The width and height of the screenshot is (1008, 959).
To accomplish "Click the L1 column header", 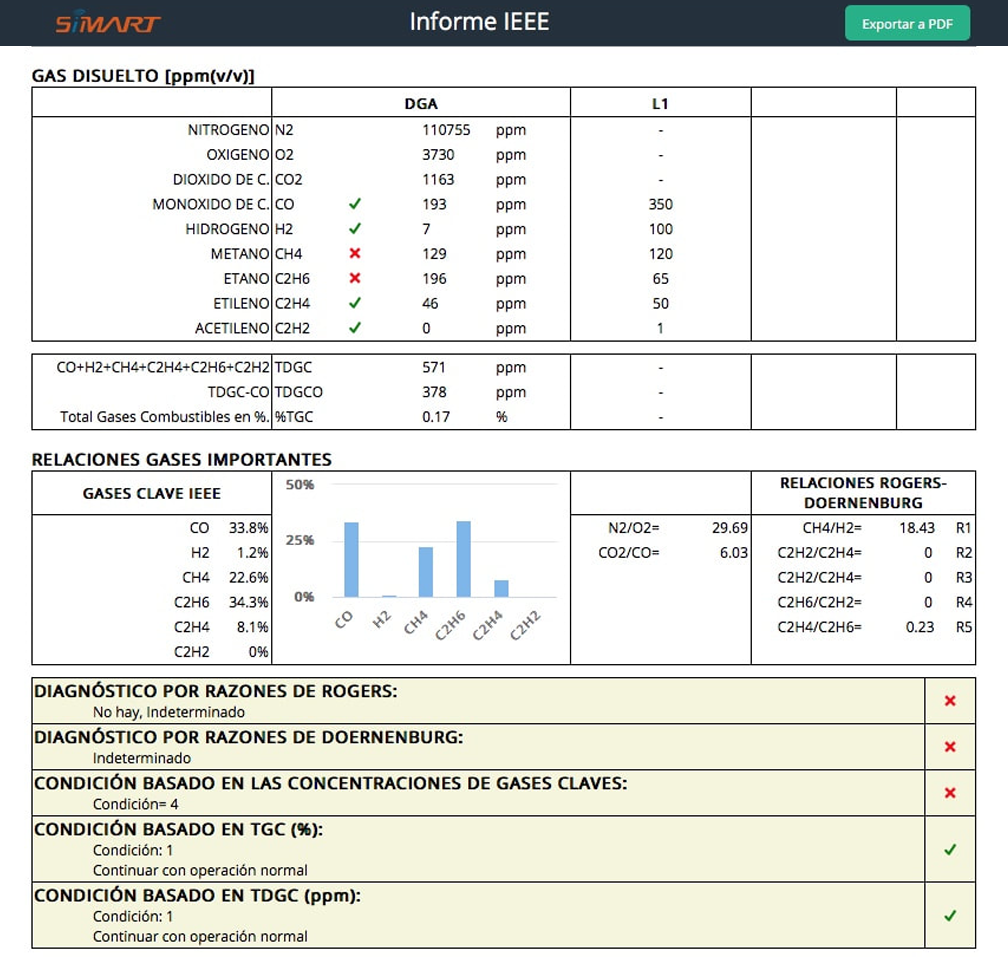I will pos(660,103).
